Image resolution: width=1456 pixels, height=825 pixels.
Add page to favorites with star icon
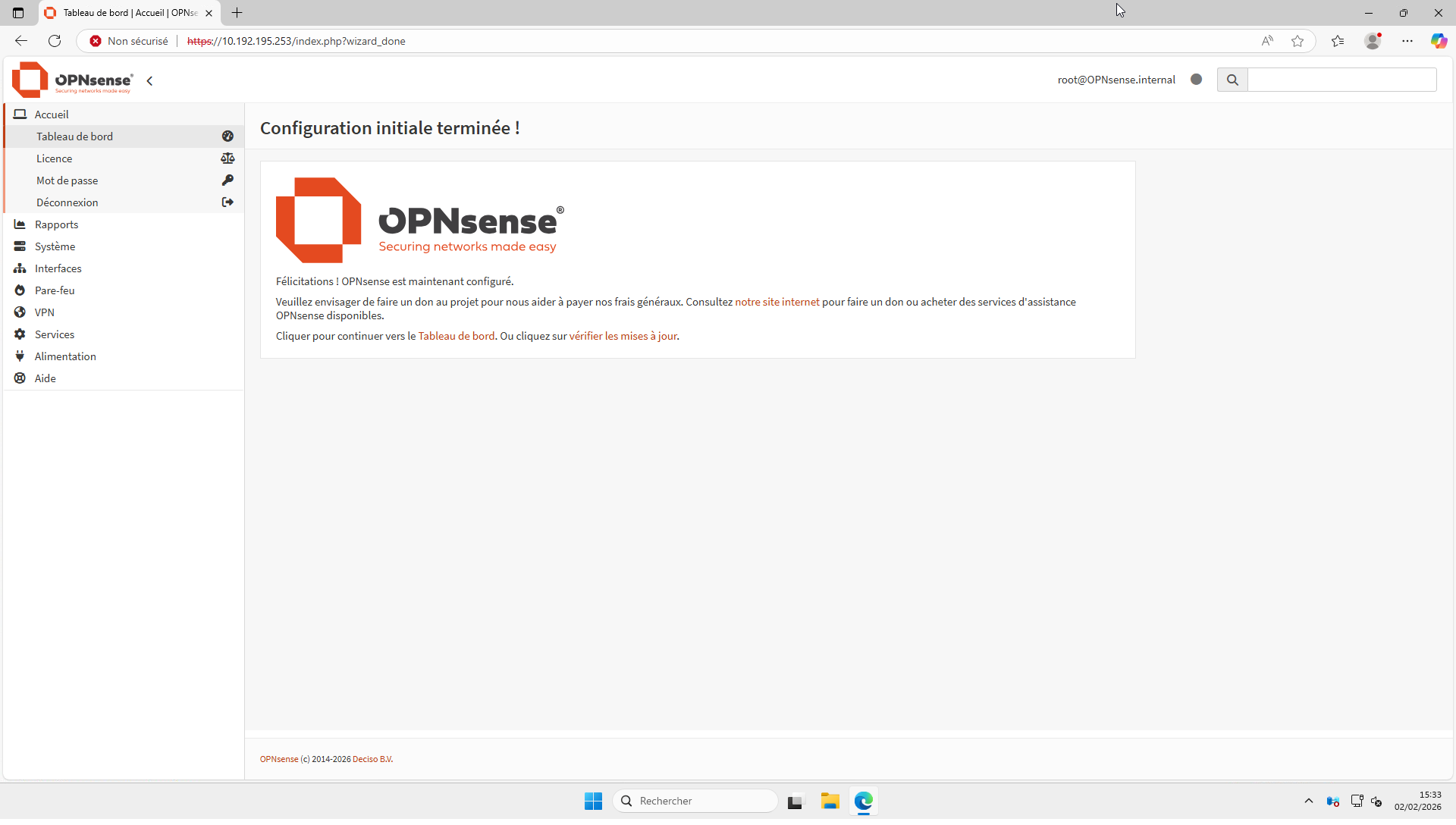[x=1298, y=41]
